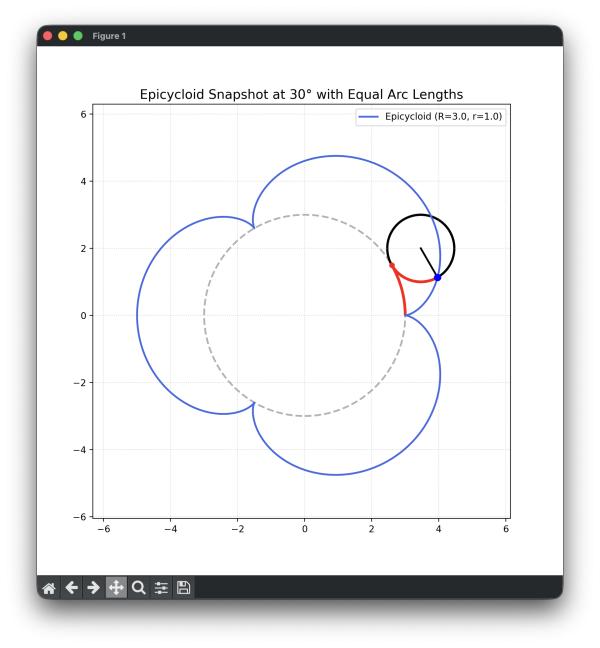Click the red contact point on the dashed circle
The image size is (600, 648).
pyautogui.click(x=392, y=265)
